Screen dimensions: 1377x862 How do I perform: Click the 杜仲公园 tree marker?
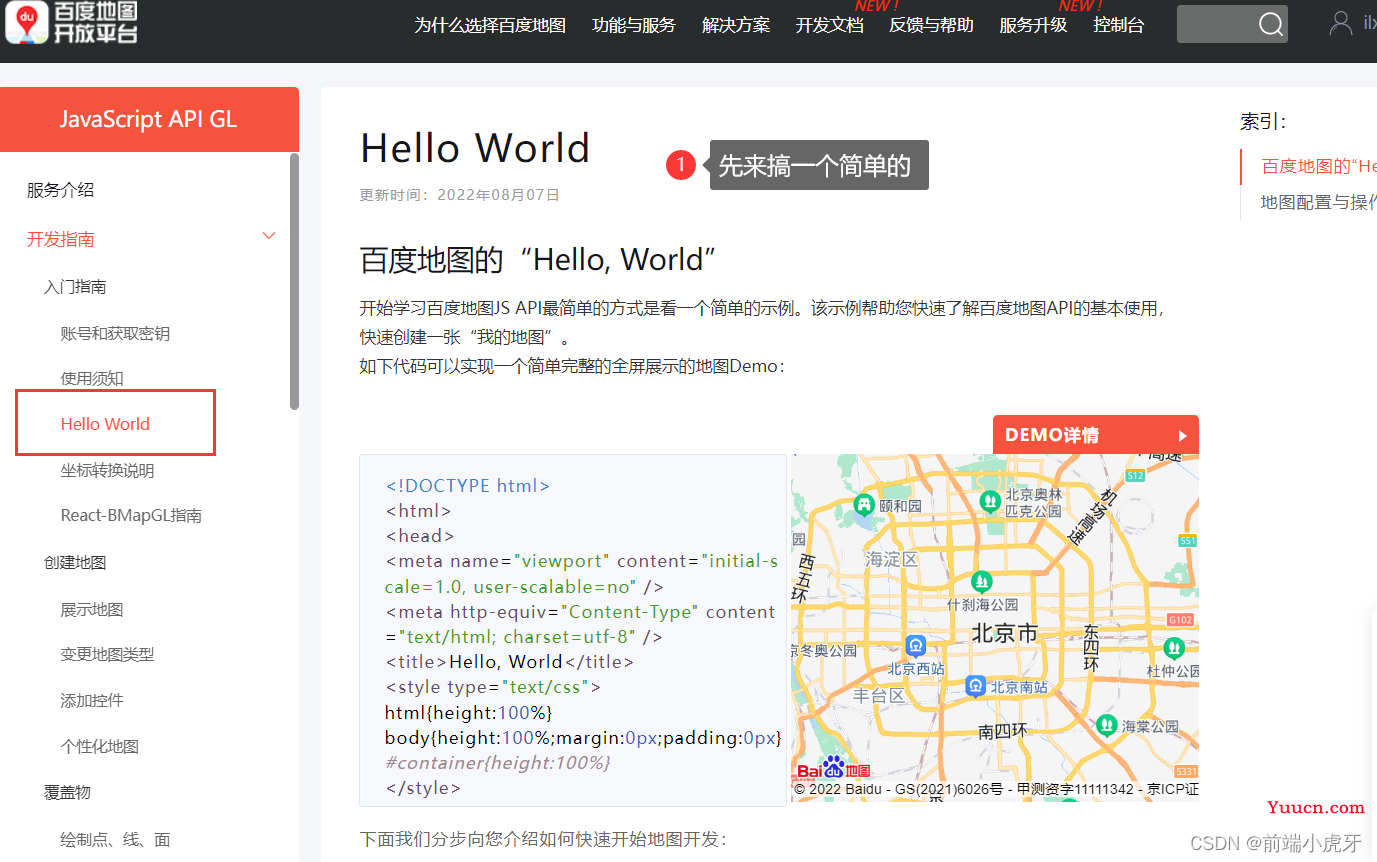pos(1173,648)
